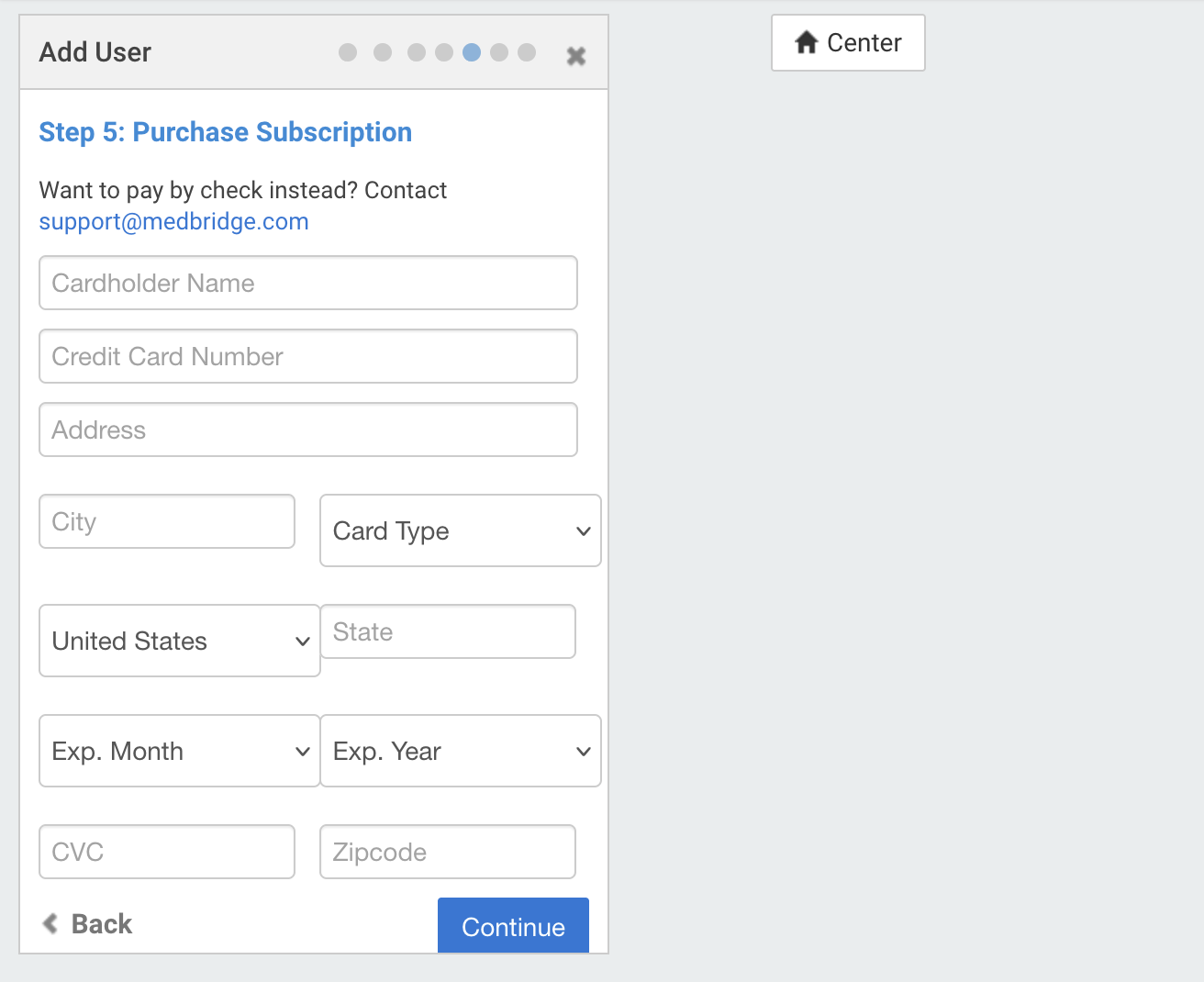Image resolution: width=1204 pixels, height=982 pixels.
Task: Select the last step dot indicator
Action: pos(527,52)
